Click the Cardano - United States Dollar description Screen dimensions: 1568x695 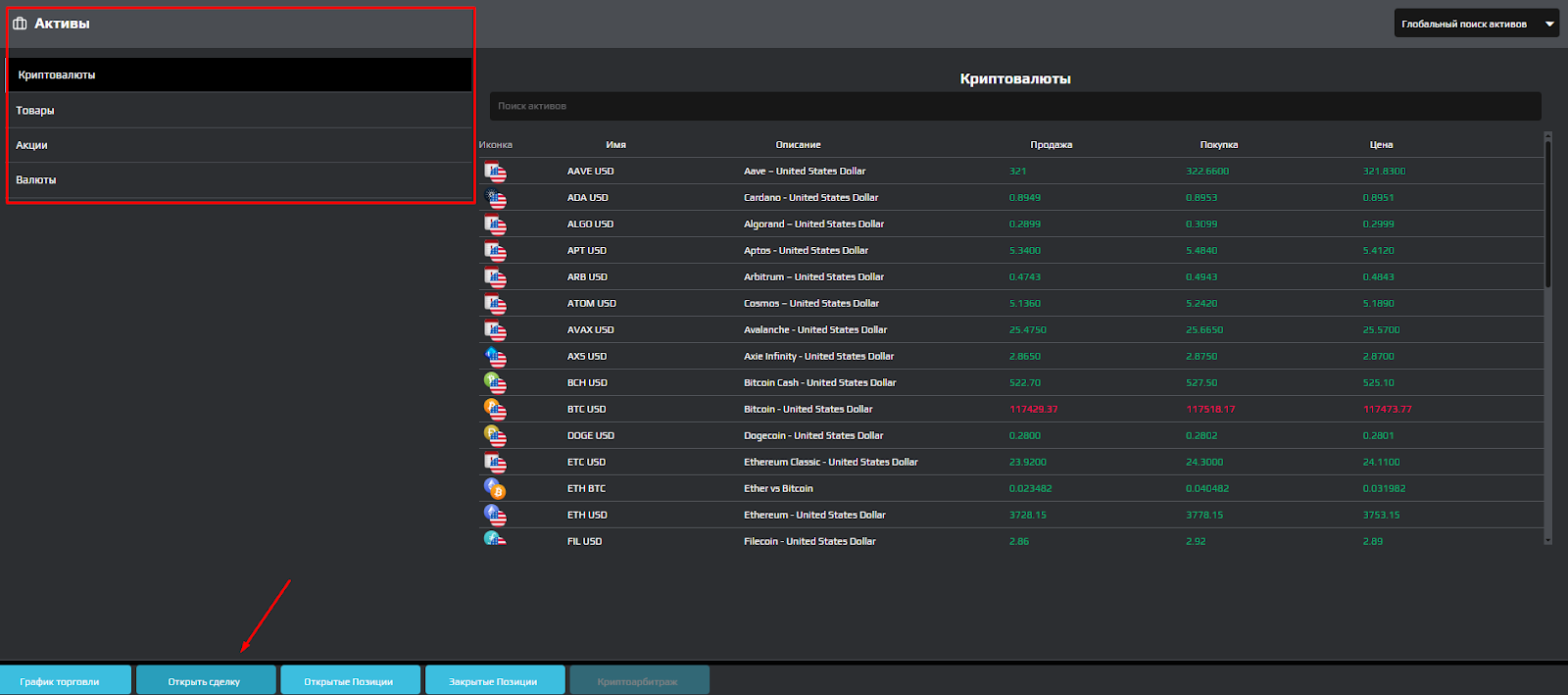810,198
